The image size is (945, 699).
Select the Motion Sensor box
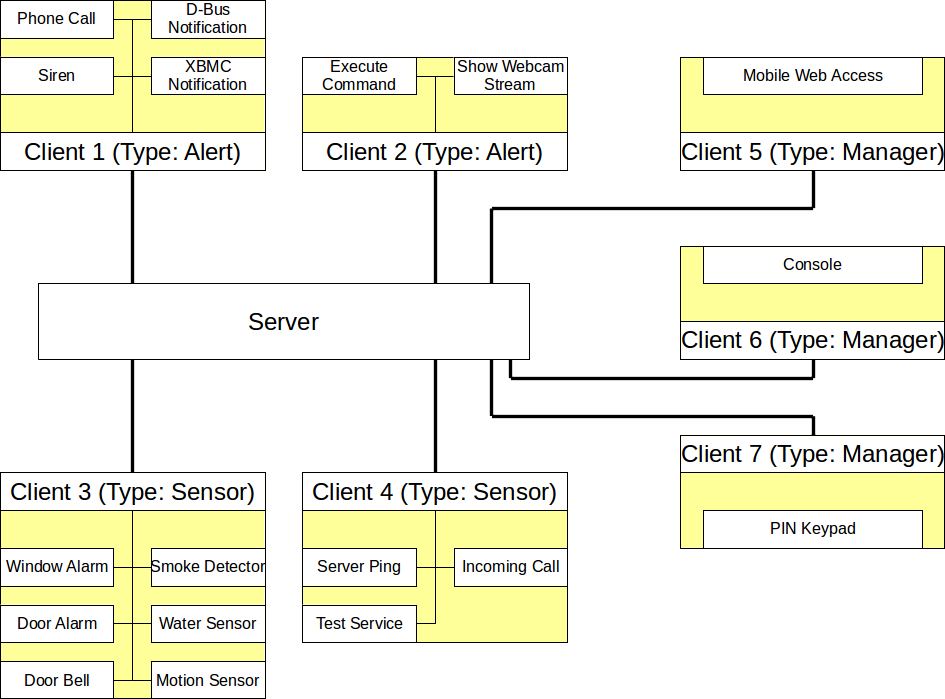point(208,680)
